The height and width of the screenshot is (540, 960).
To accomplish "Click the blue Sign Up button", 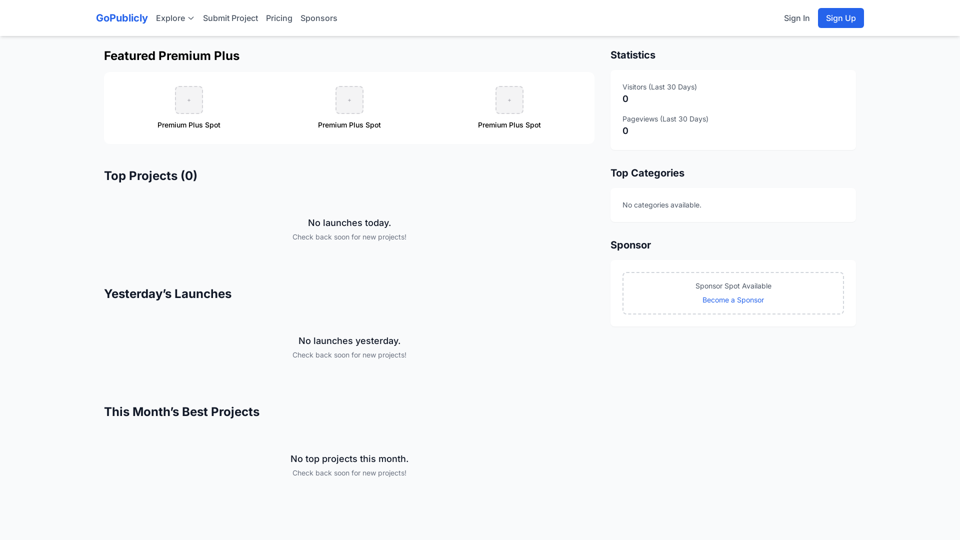I will [841, 18].
